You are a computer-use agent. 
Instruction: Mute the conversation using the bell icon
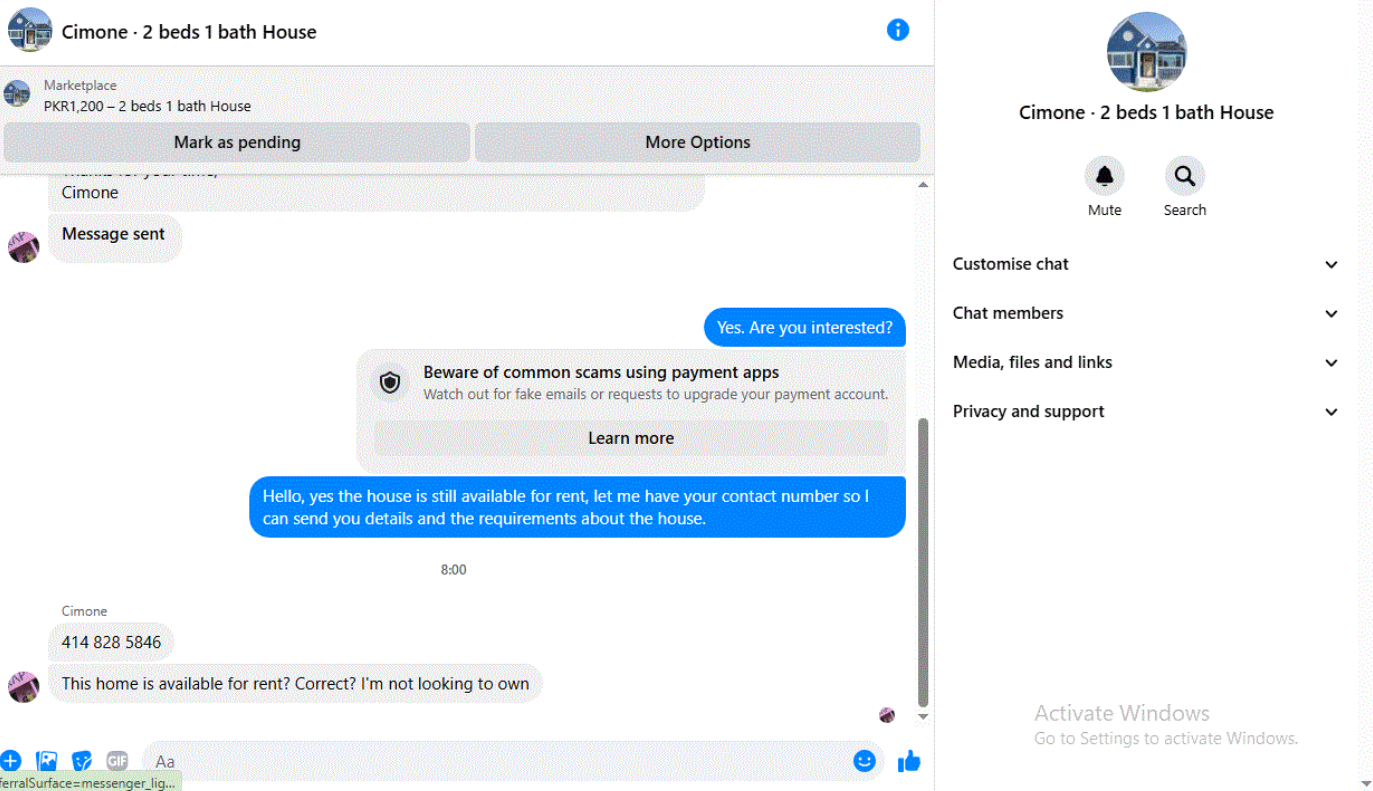pos(1104,176)
